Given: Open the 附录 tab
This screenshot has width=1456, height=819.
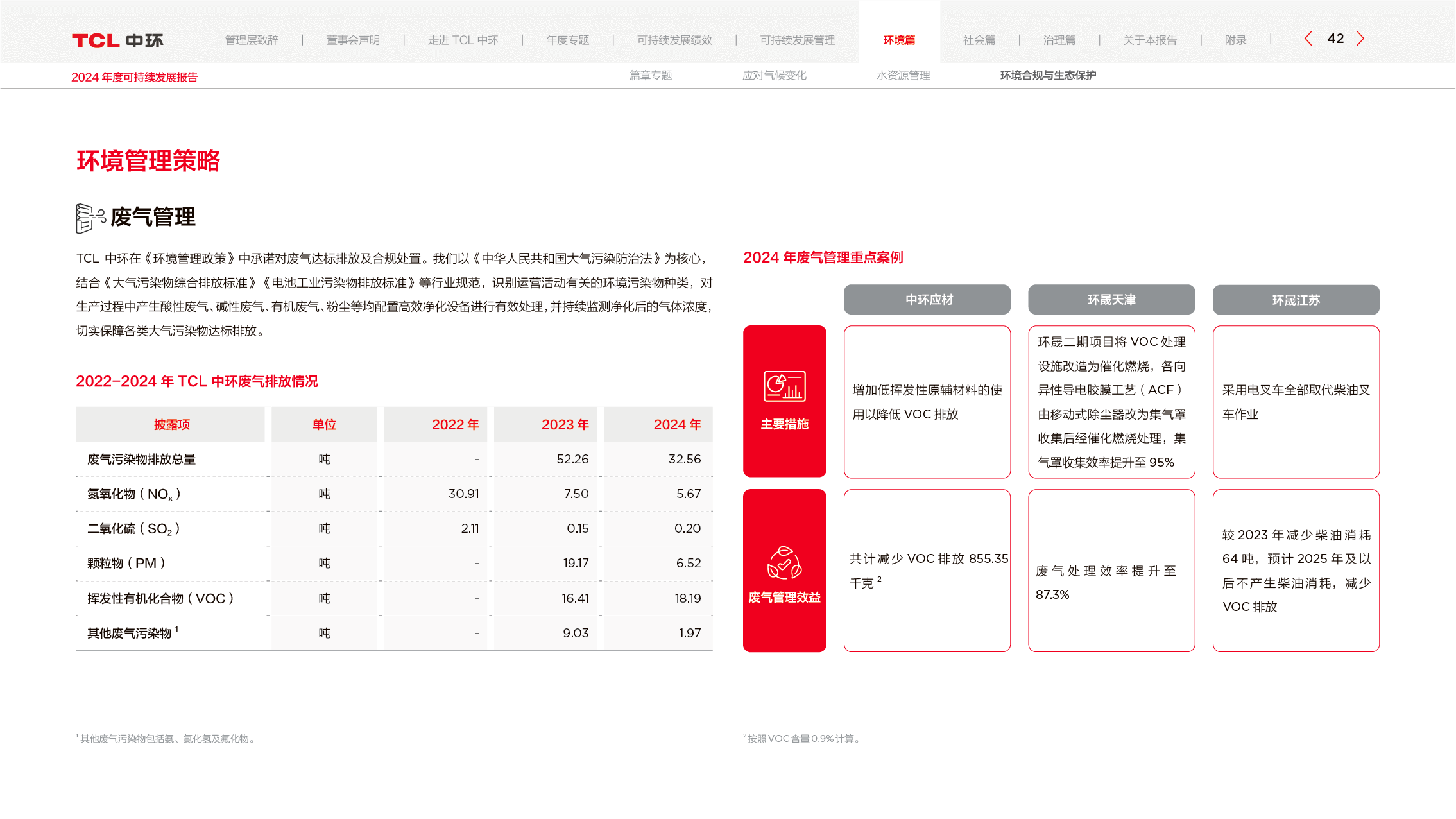Looking at the screenshot, I should point(1235,40).
